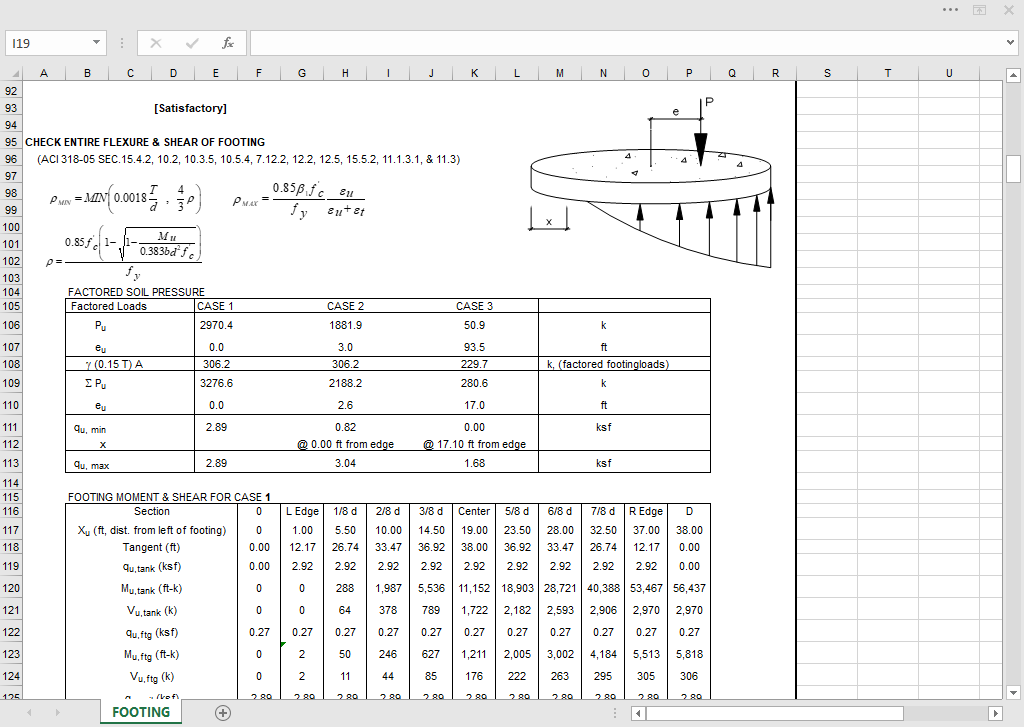Click Vu,tank value 1,722
Image resolution: width=1024 pixels, height=727 pixels.
(x=474, y=610)
